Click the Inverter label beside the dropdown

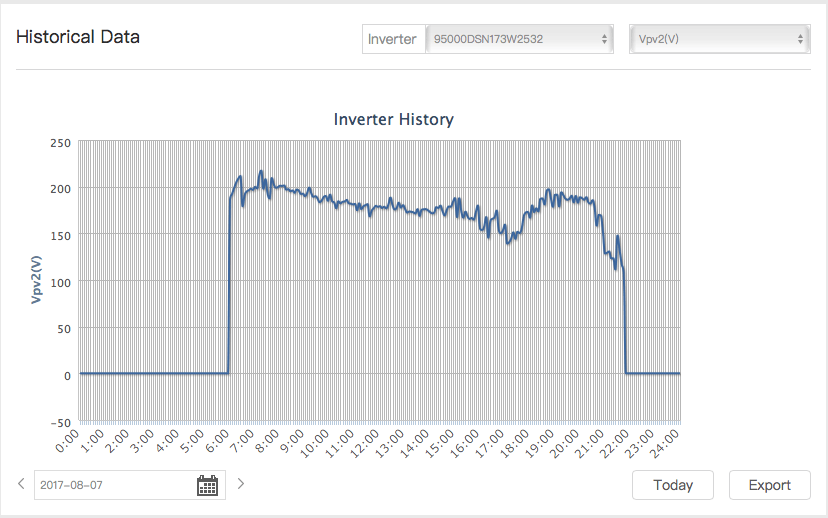(392, 39)
